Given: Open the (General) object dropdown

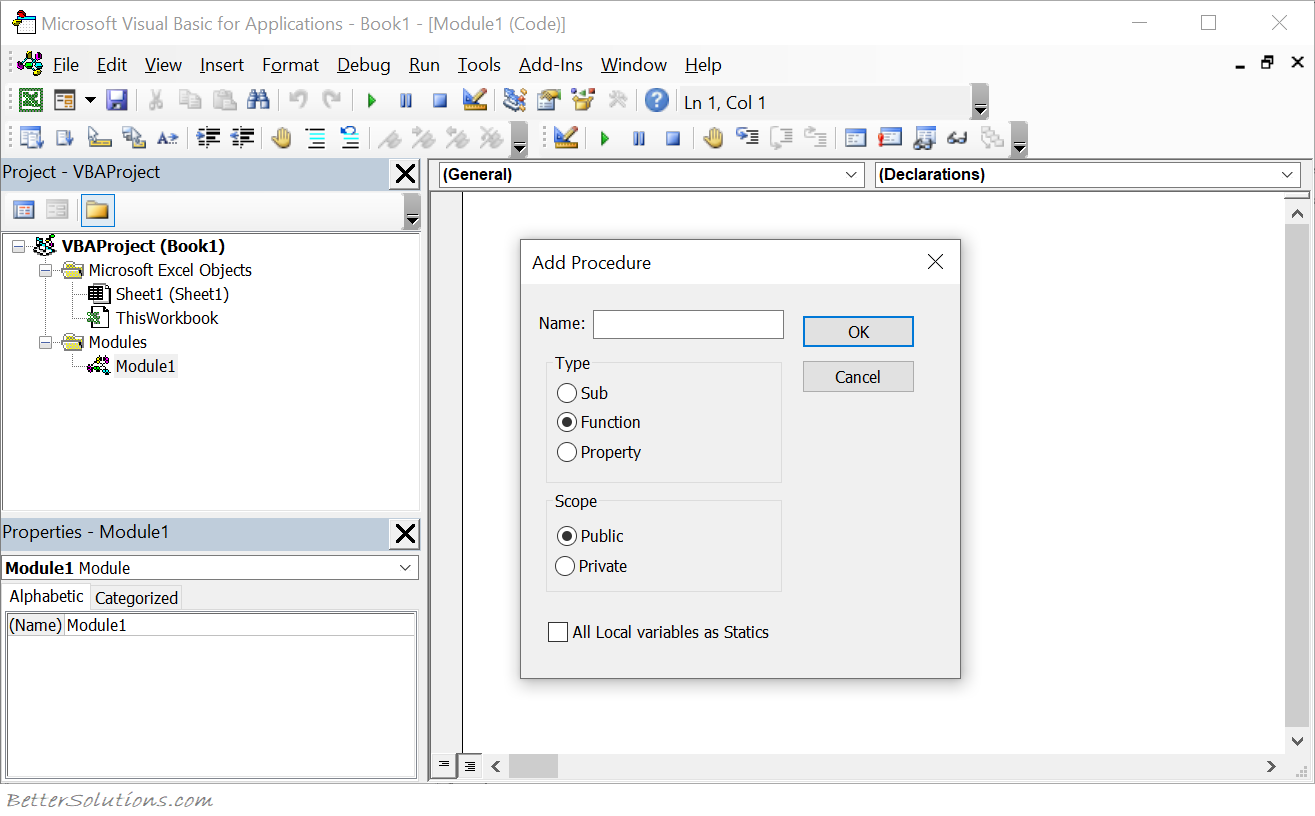Looking at the screenshot, I should point(852,174).
